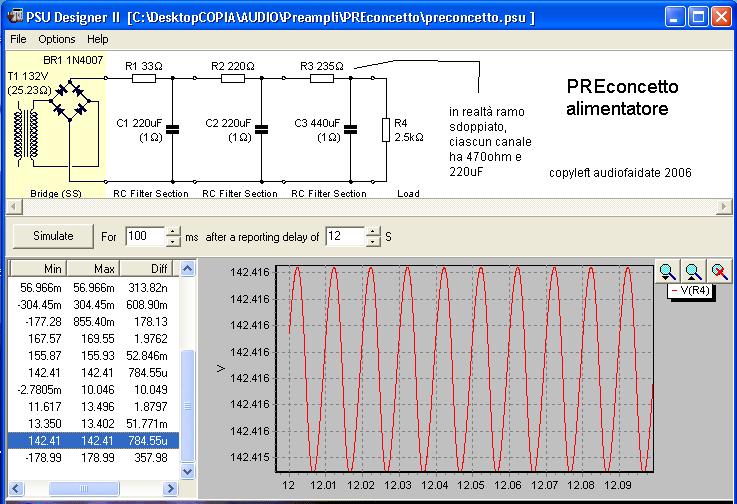Select the C3 440uF capacitor symbol
Screen dimensions: 737x504
click(x=350, y=130)
